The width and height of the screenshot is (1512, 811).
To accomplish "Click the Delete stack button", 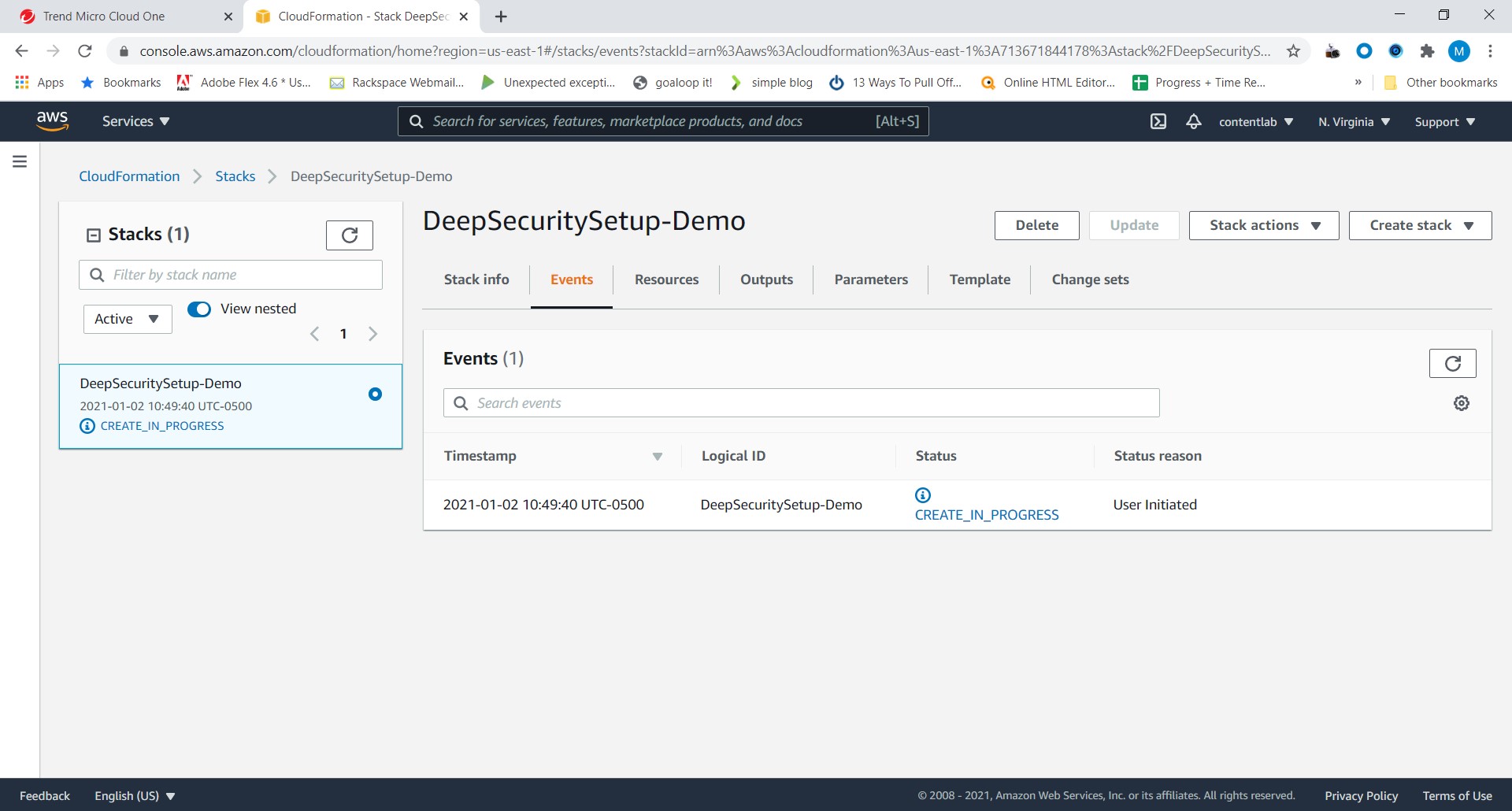I will [x=1036, y=225].
